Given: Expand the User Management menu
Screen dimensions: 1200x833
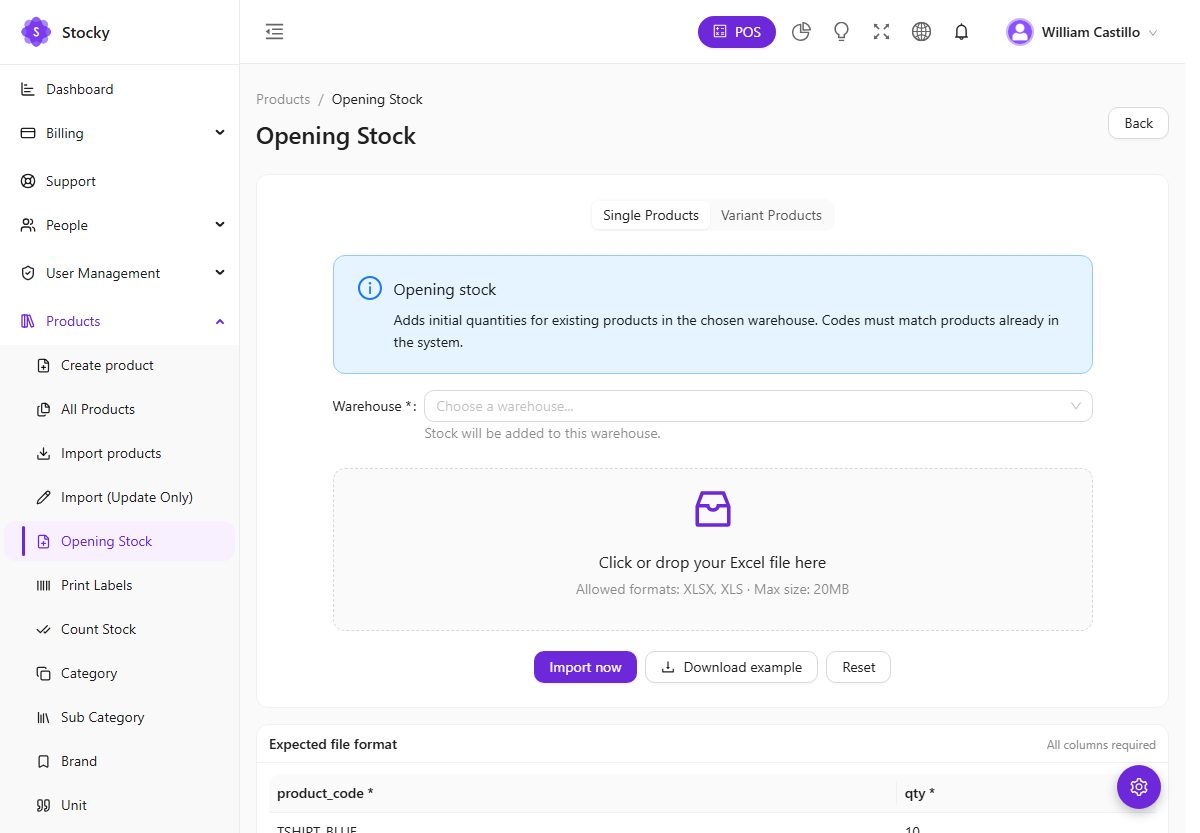Looking at the screenshot, I should click(x=120, y=273).
